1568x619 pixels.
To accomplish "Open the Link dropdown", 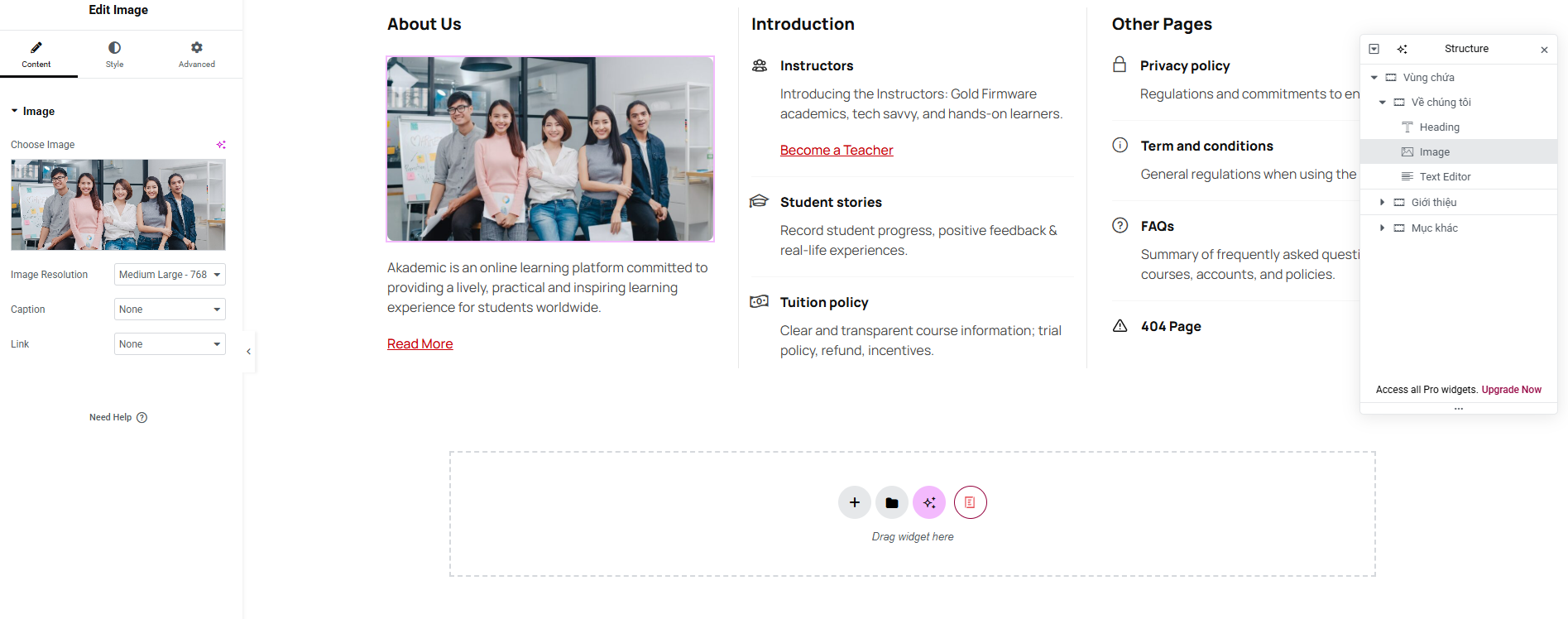I will tap(170, 344).
